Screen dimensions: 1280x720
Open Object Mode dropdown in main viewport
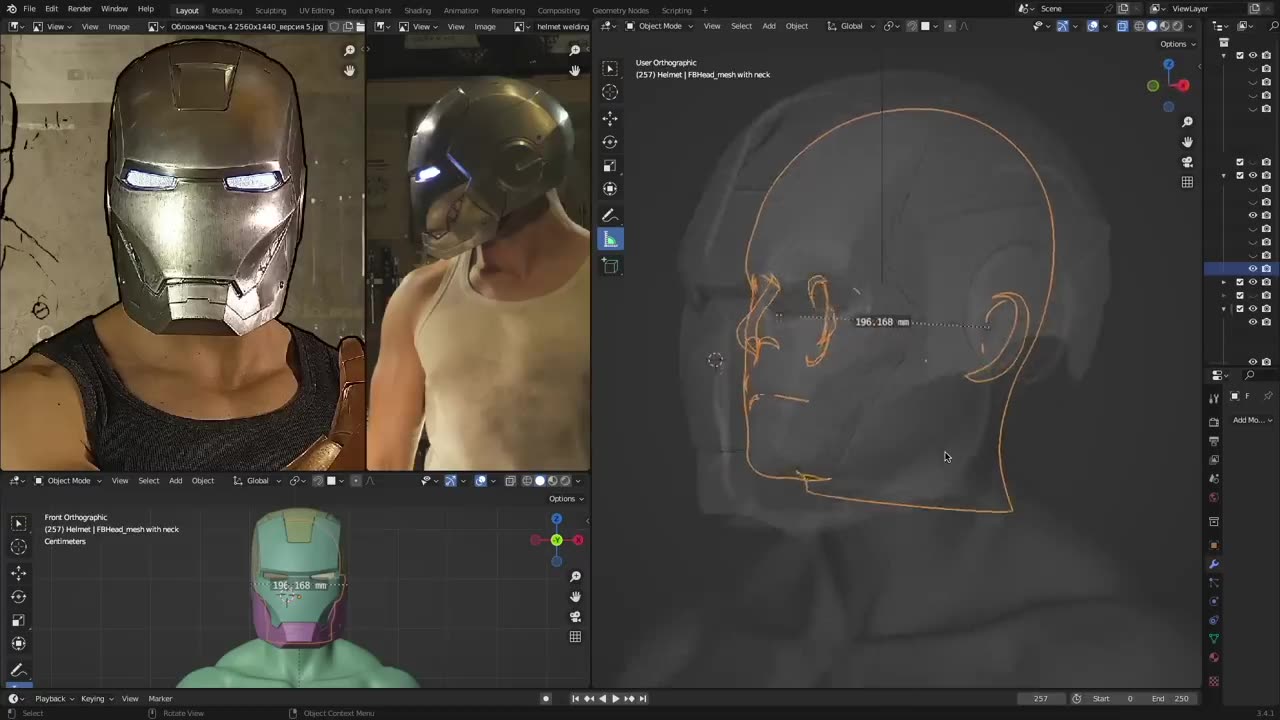tap(659, 26)
